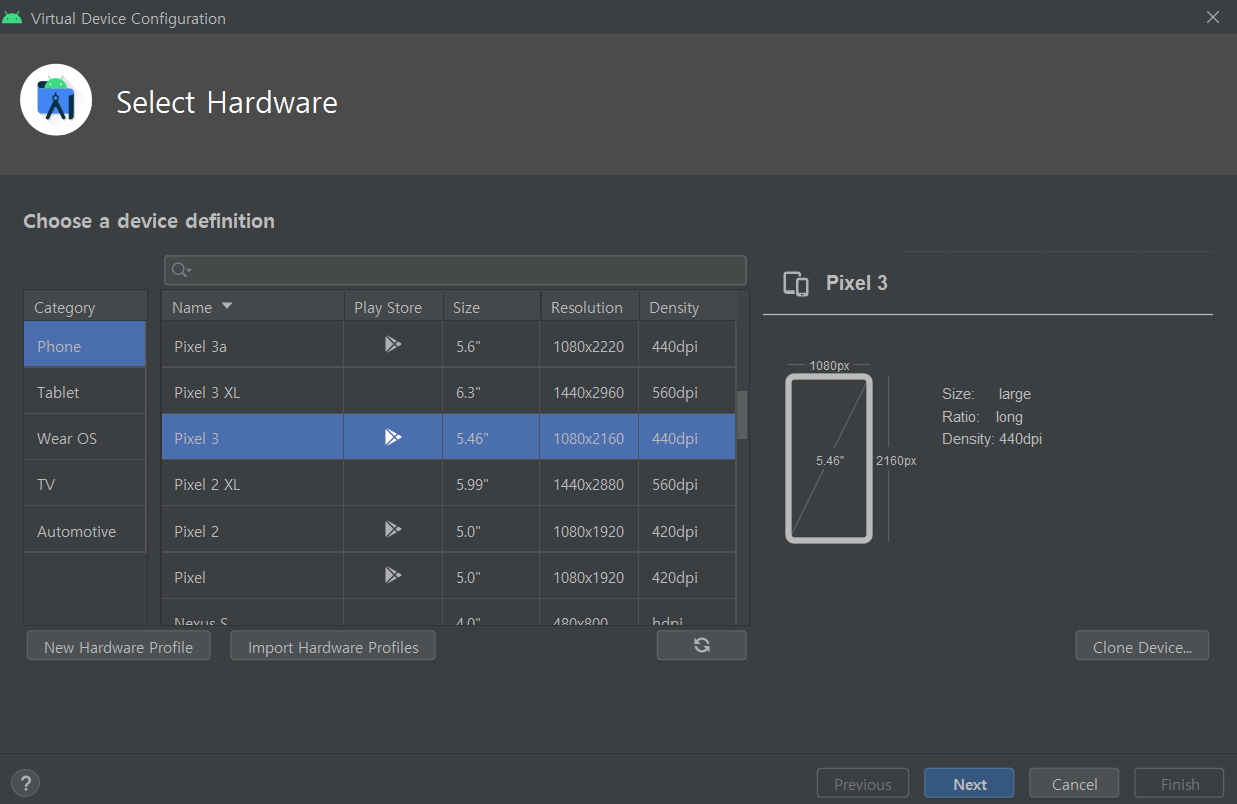The height and width of the screenshot is (804, 1237).
Task: Select the Wear OS category
Action: tap(85, 438)
